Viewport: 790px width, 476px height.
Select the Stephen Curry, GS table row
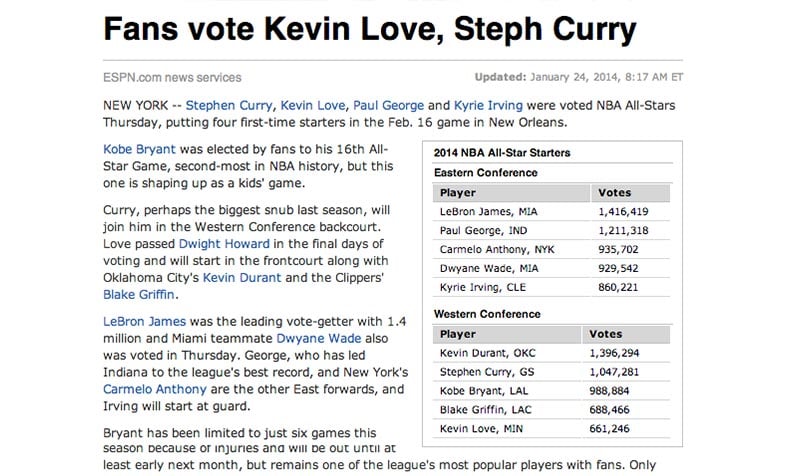click(552, 372)
